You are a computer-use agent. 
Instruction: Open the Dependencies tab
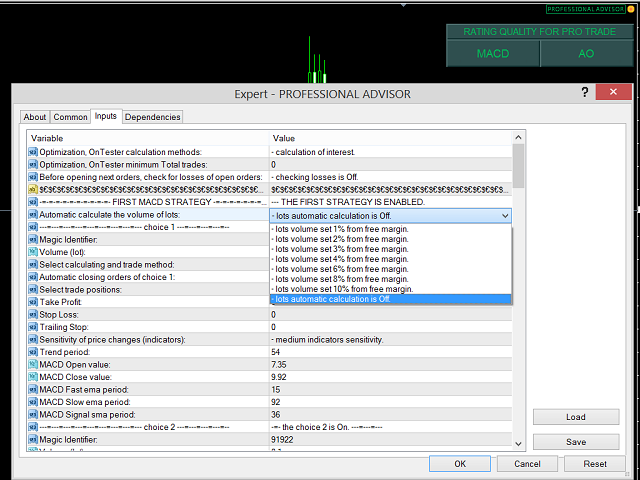point(153,117)
